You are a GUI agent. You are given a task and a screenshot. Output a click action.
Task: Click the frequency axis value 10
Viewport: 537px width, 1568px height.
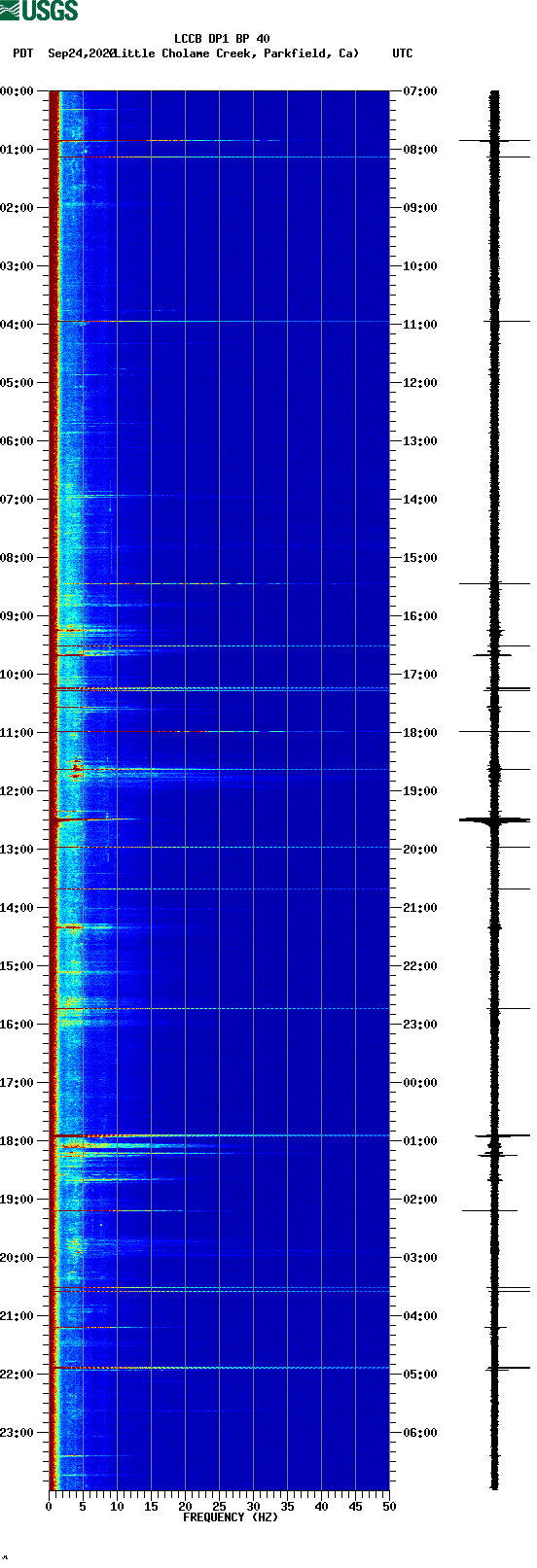tap(117, 1507)
